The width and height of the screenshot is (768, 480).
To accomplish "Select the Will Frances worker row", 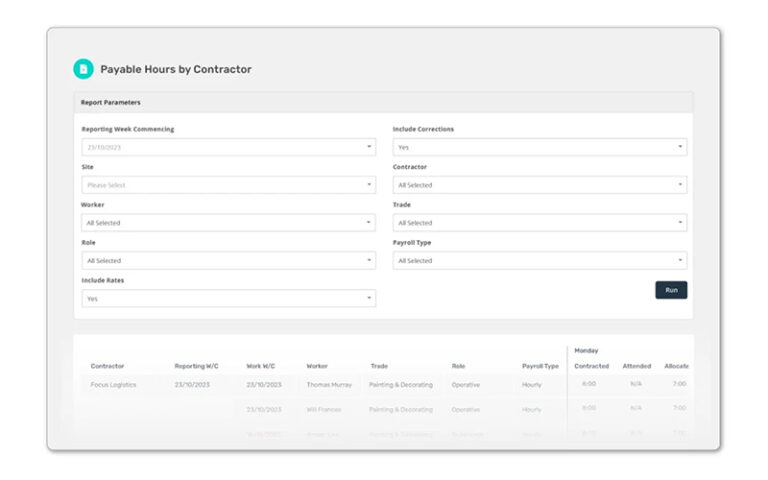I will [326, 409].
